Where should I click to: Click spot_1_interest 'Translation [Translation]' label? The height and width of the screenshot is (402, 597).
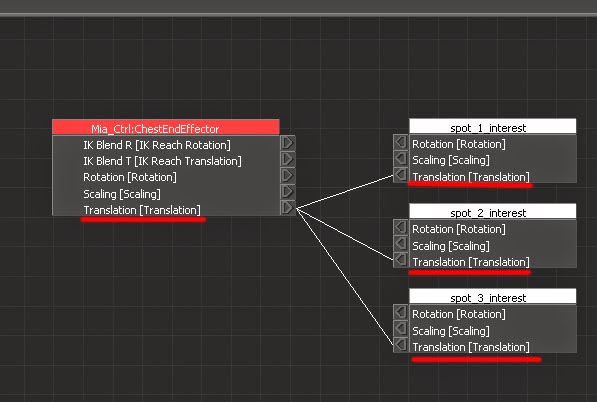[x=471, y=177]
